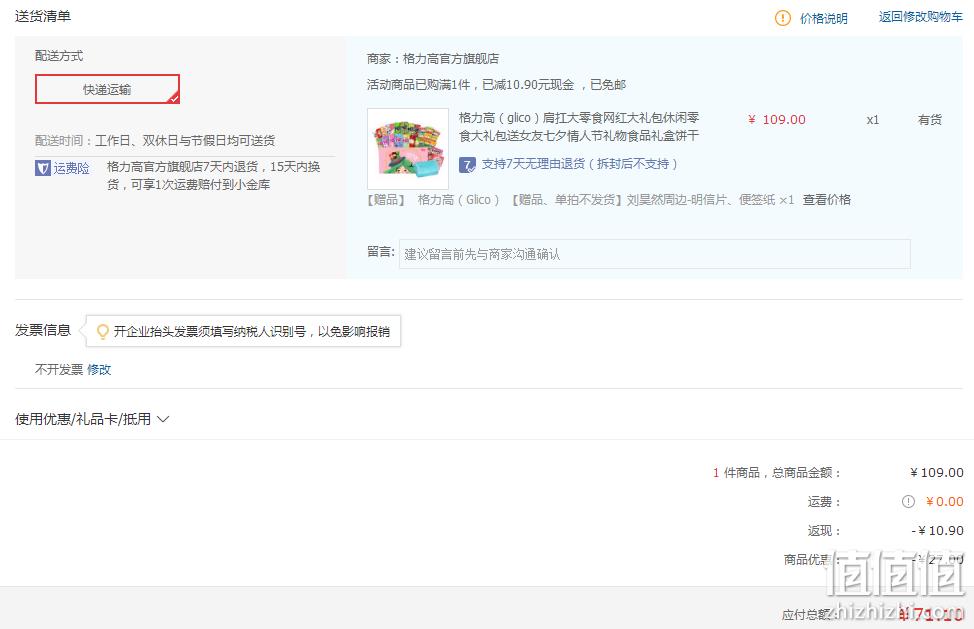The height and width of the screenshot is (629, 974).
Task: Open the Glico snack gift box thumbnail
Action: 407,149
